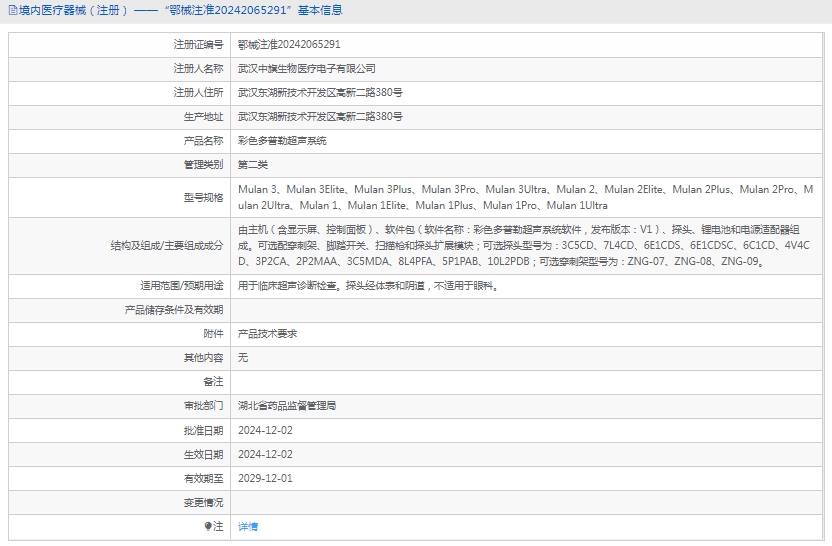
Task: Click the bullet icon next to 注 label
Action: (x=208, y=526)
